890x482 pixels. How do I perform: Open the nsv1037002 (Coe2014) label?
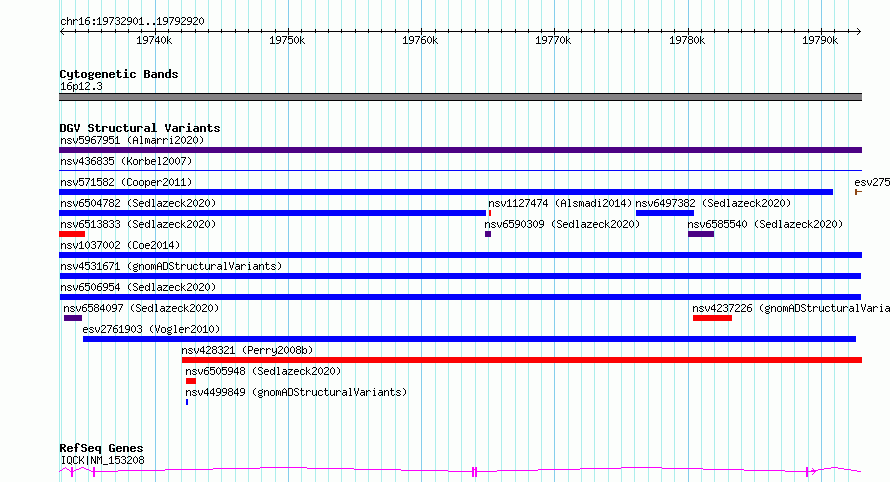coord(120,245)
